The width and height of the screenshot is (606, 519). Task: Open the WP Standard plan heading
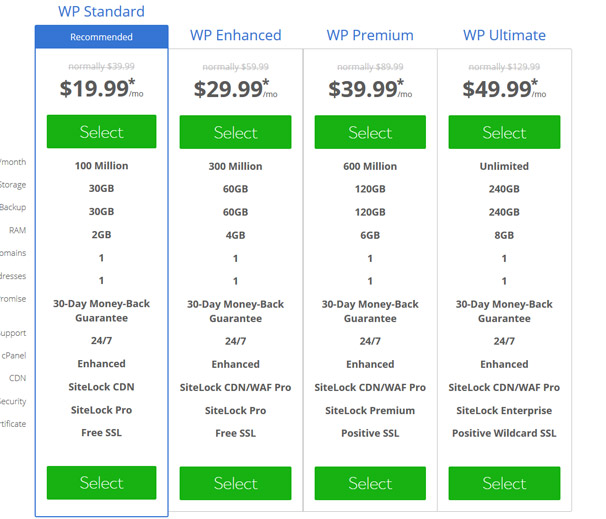[x=101, y=12]
